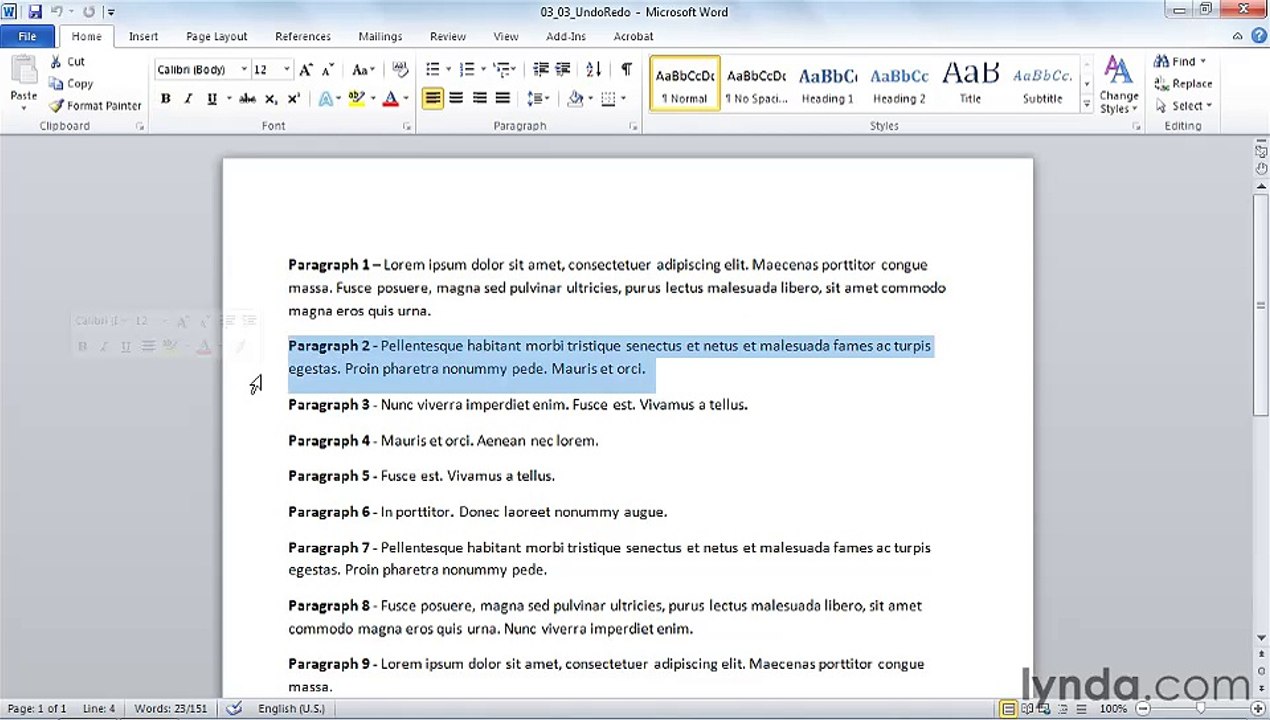Viewport: 1270px width, 720px height.
Task: Click the vertical scrollbar thumb
Action: (1262, 305)
